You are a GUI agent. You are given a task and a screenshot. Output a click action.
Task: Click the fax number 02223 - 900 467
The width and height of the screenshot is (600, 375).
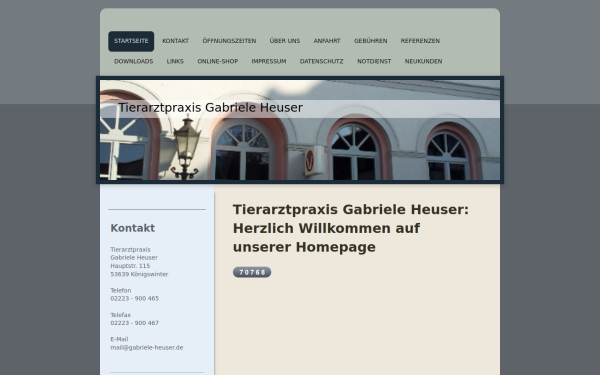point(134,323)
